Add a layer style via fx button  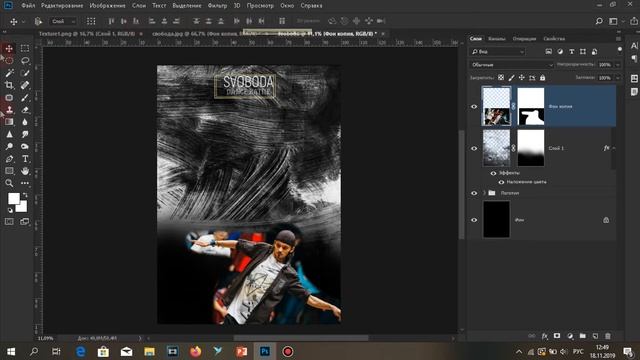(544, 336)
